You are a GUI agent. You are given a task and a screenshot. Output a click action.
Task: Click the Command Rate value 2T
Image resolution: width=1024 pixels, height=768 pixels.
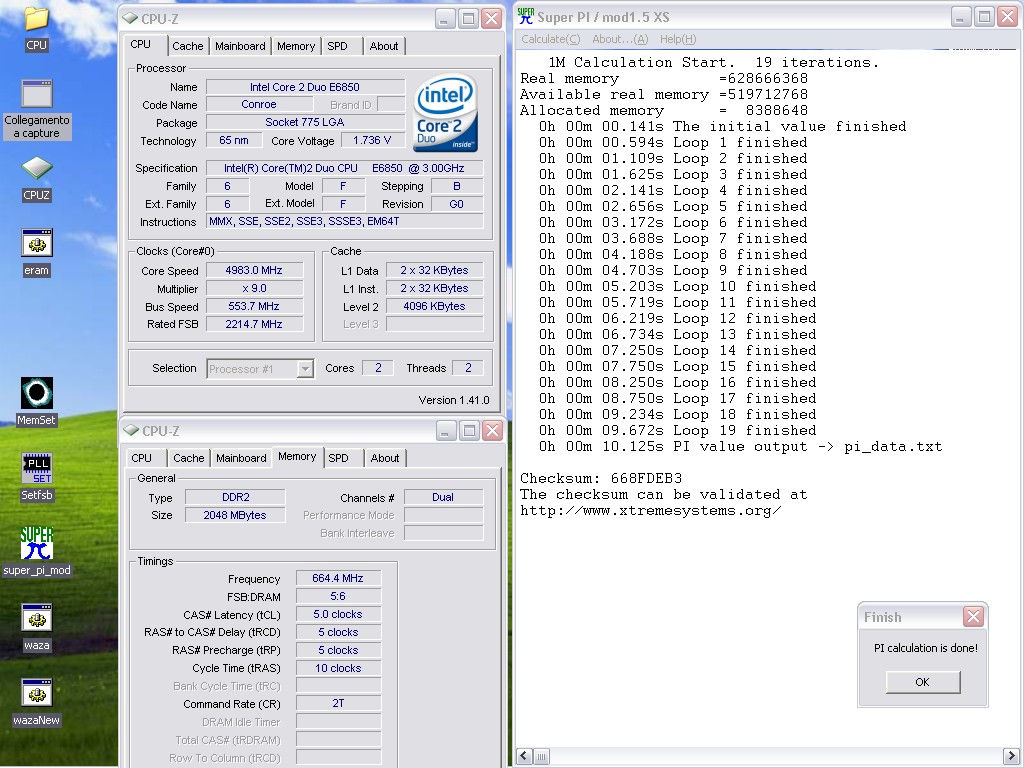(x=338, y=703)
